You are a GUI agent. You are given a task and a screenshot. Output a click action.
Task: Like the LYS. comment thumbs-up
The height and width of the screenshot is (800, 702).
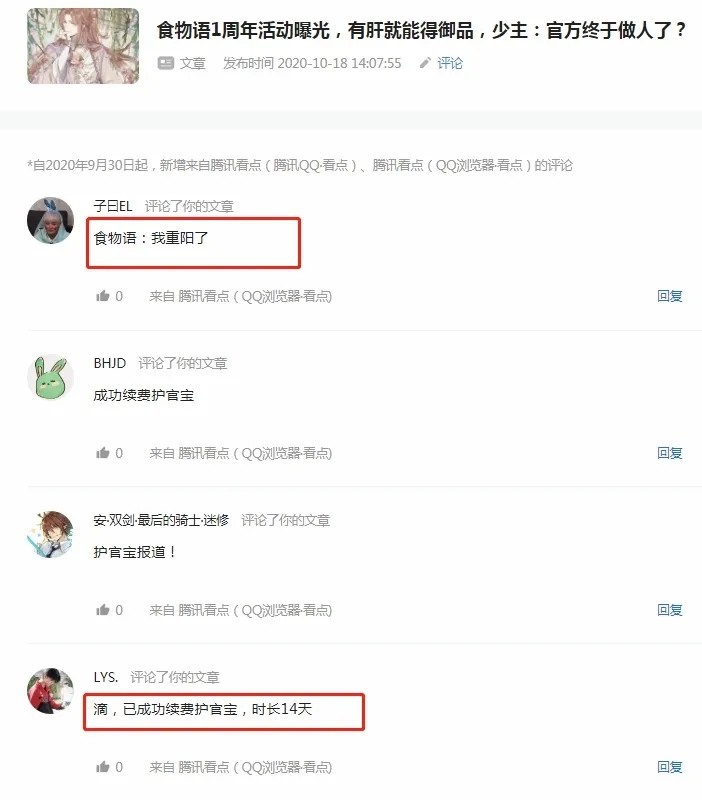coord(103,766)
